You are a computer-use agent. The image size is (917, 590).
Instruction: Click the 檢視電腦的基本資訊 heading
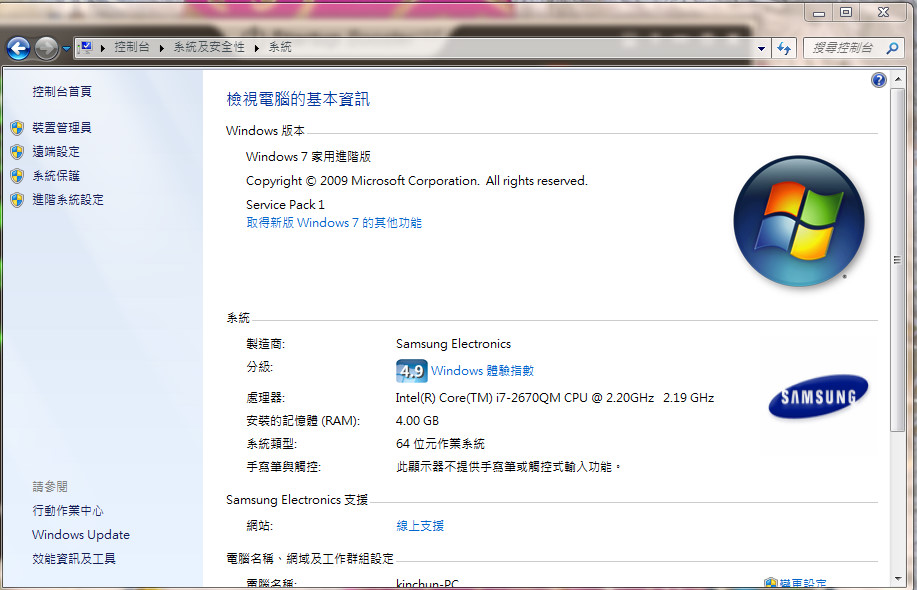tap(298, 99)
